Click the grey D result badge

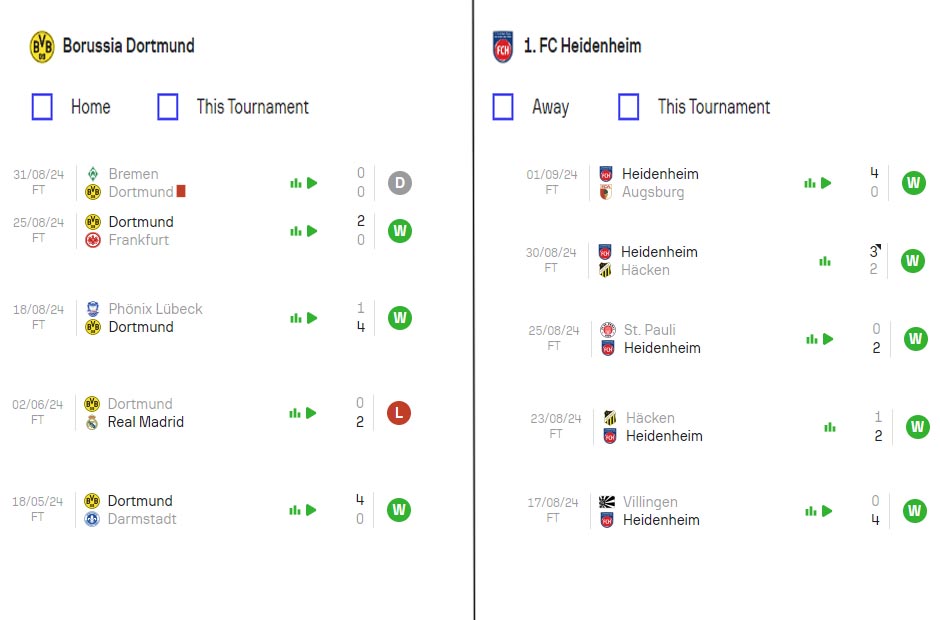pos(400,183)
